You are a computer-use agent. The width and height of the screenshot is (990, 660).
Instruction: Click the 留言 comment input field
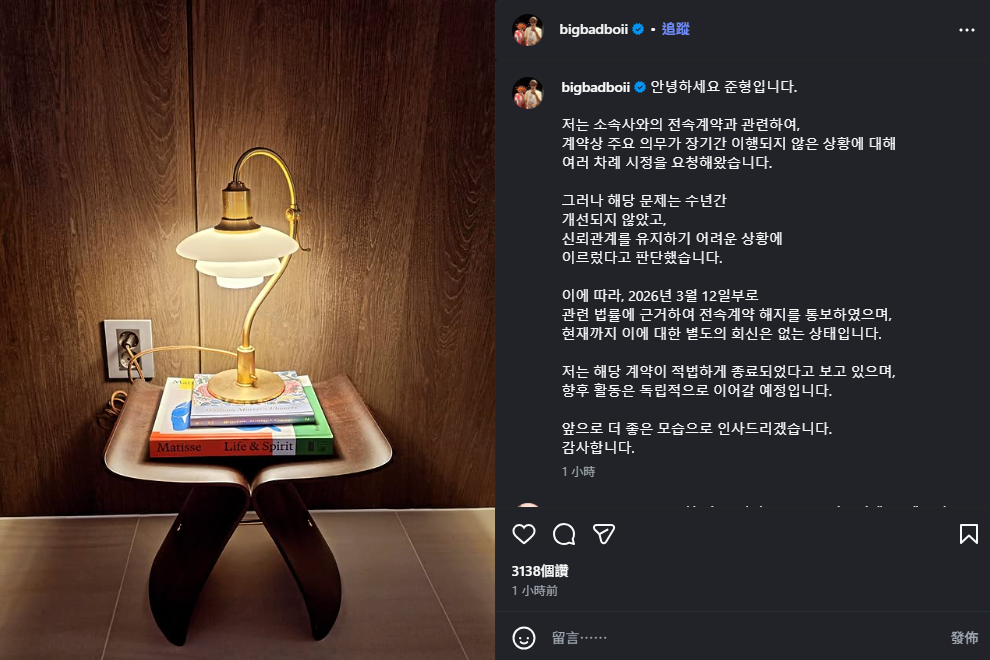click(x=745, y=638)
